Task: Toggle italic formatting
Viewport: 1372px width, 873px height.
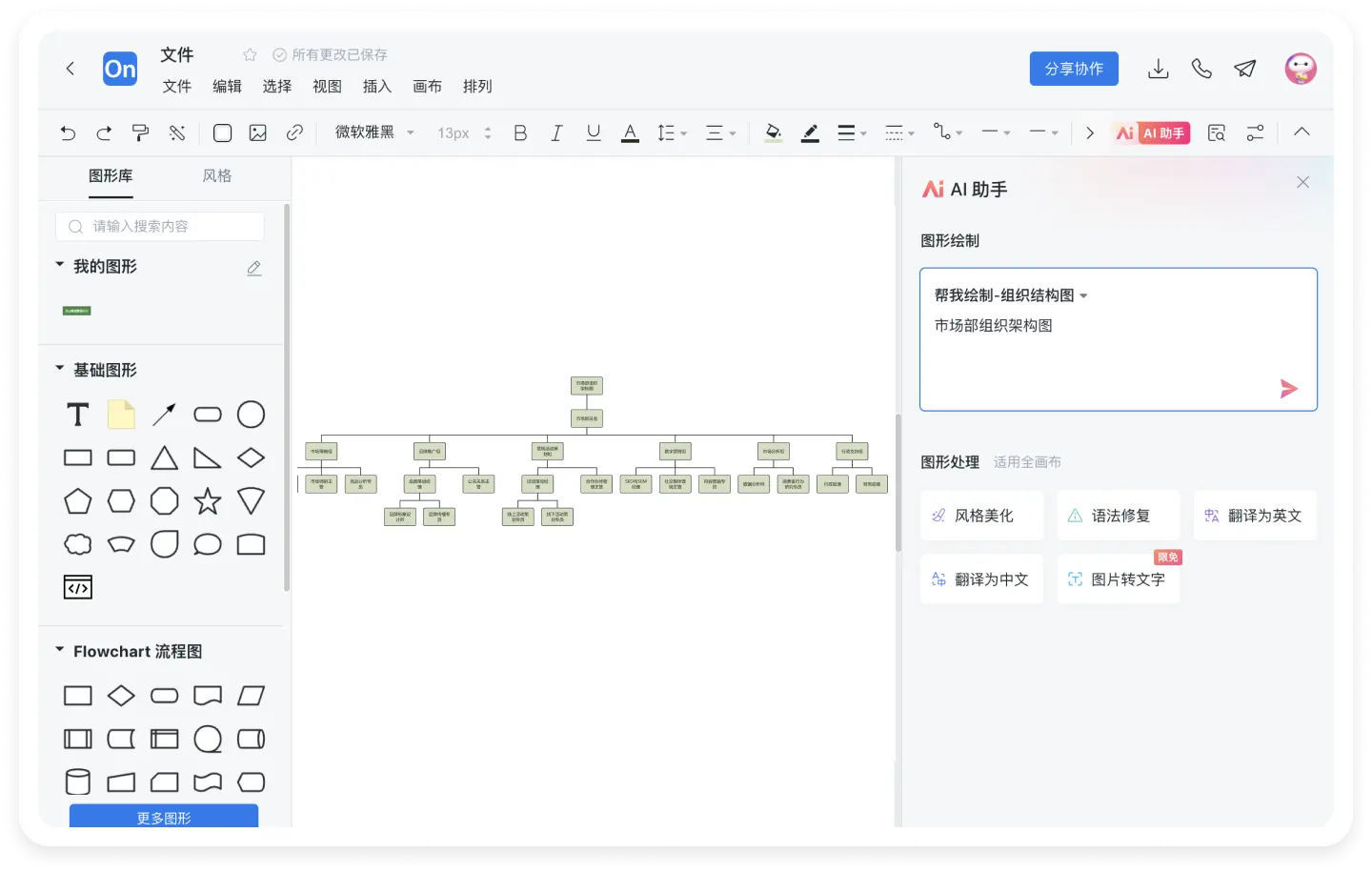Action: click(x=556, y=132)
